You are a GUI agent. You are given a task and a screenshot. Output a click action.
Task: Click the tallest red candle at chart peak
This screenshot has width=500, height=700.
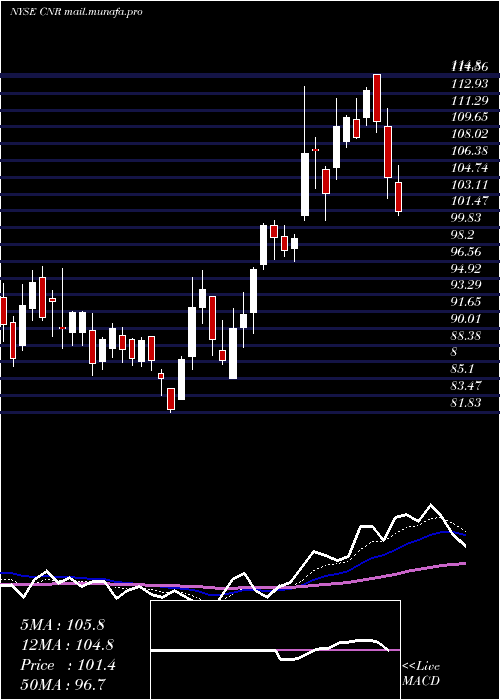377,98
